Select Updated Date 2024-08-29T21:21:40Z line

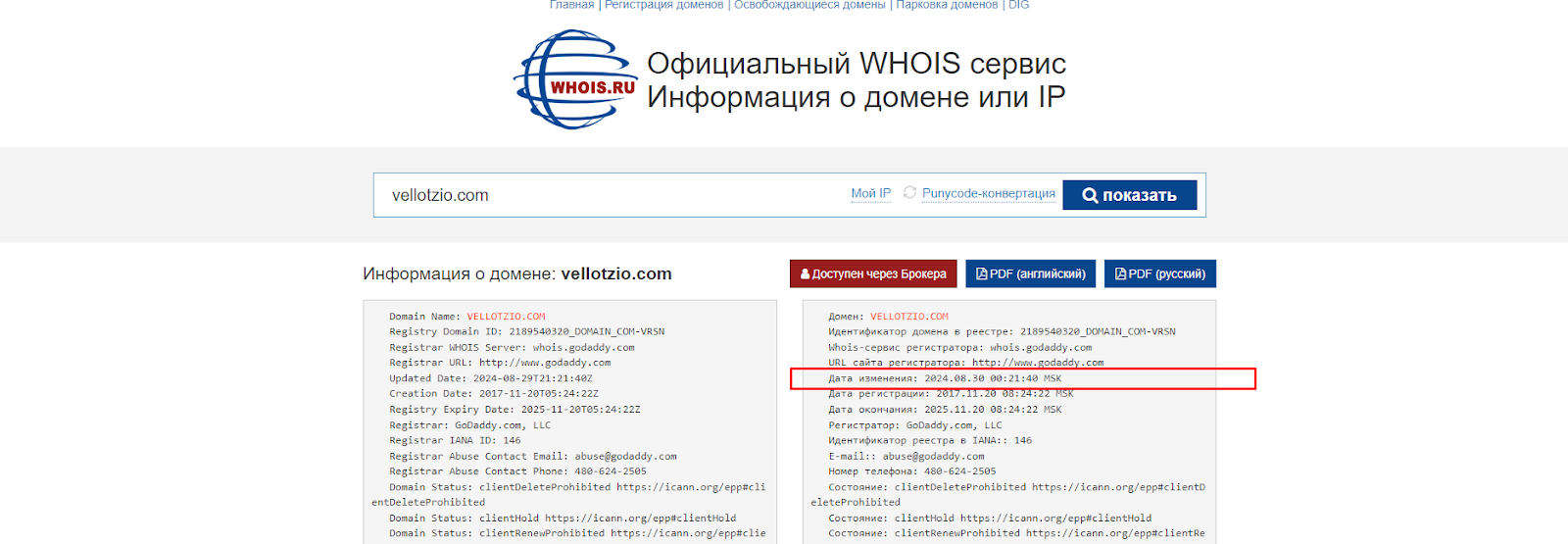click(x=490, y=378)
